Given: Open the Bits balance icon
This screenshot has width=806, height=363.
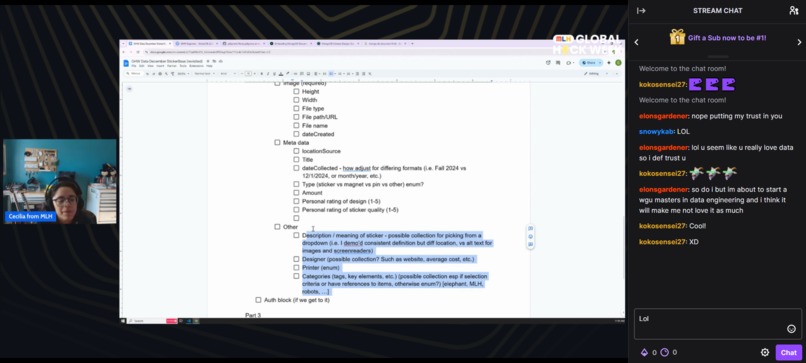Looking at the screenshot, I should (644, 352).
